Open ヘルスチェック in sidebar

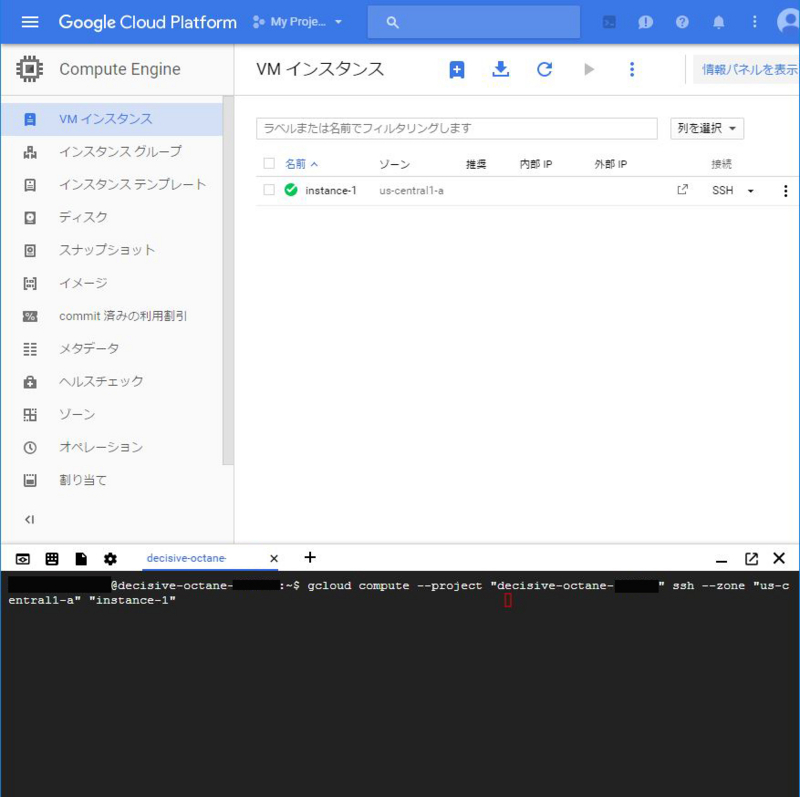pos(112,381)
